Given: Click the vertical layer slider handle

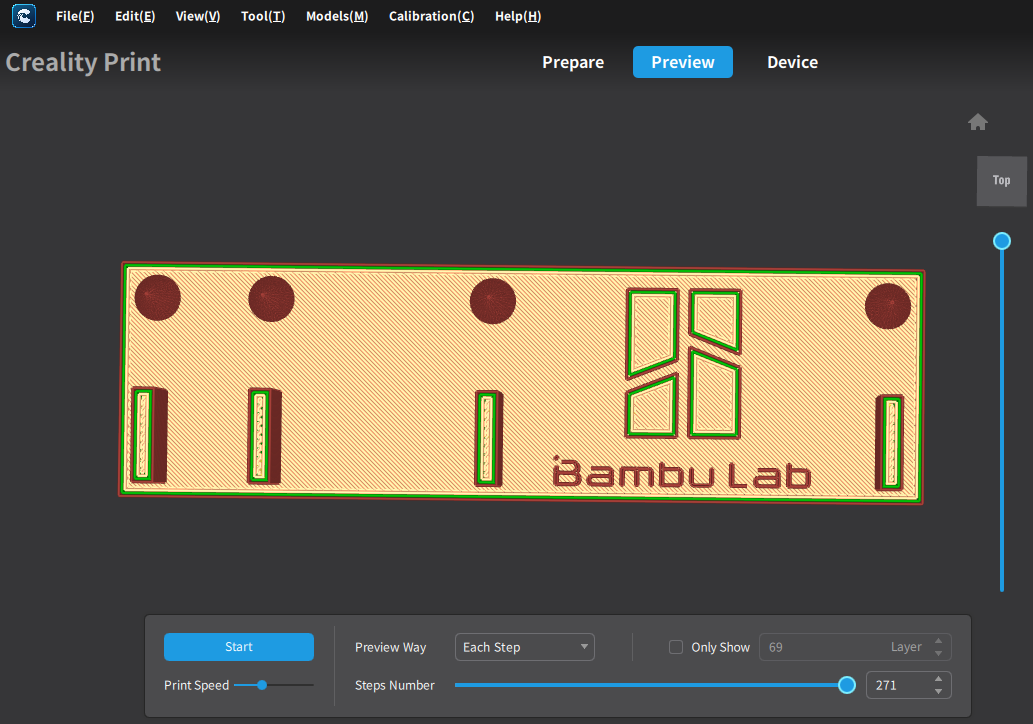Looking at the screenshot, I should (1001, 241).
